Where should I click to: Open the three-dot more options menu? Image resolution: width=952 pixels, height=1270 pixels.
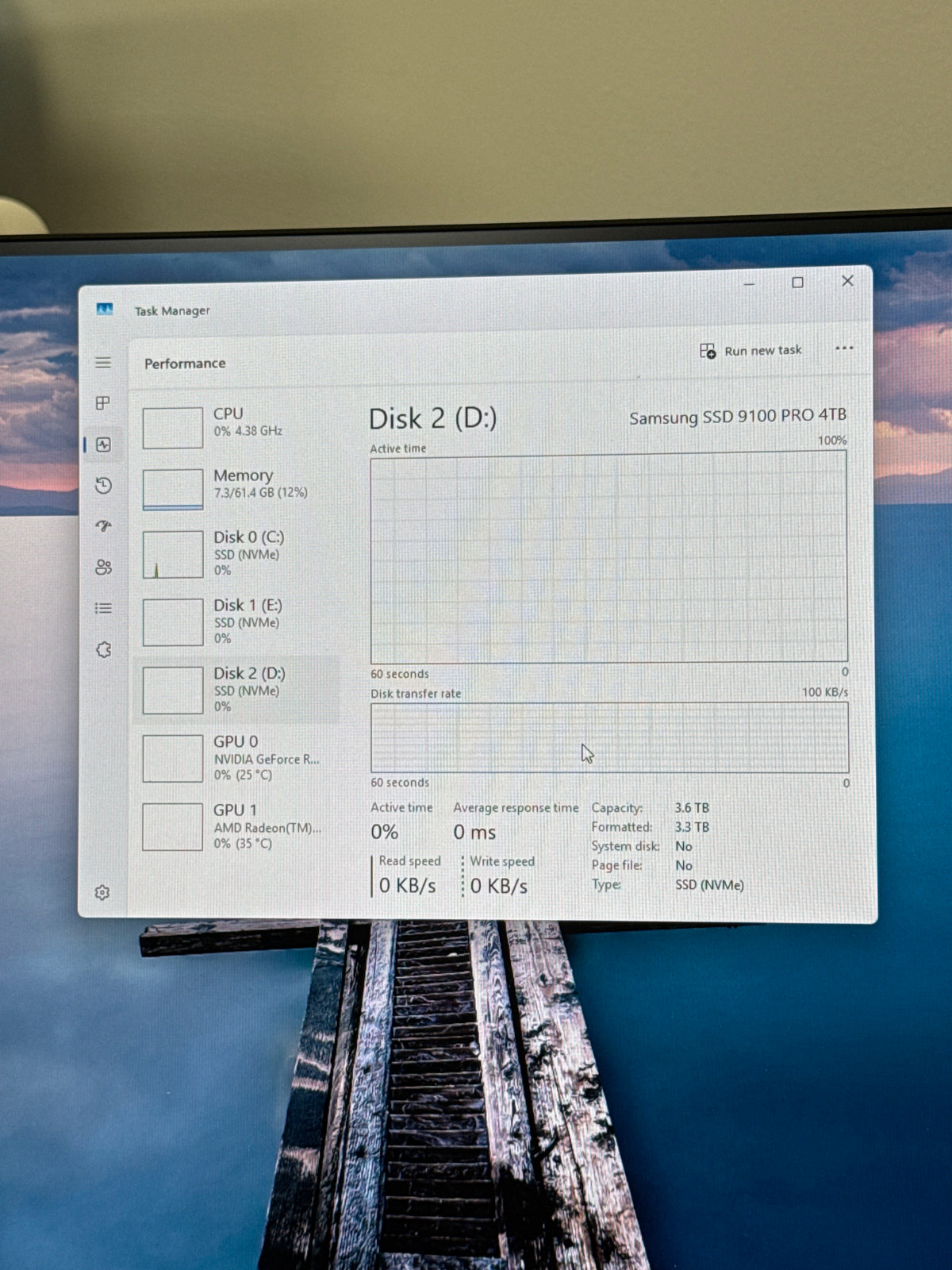844,348
